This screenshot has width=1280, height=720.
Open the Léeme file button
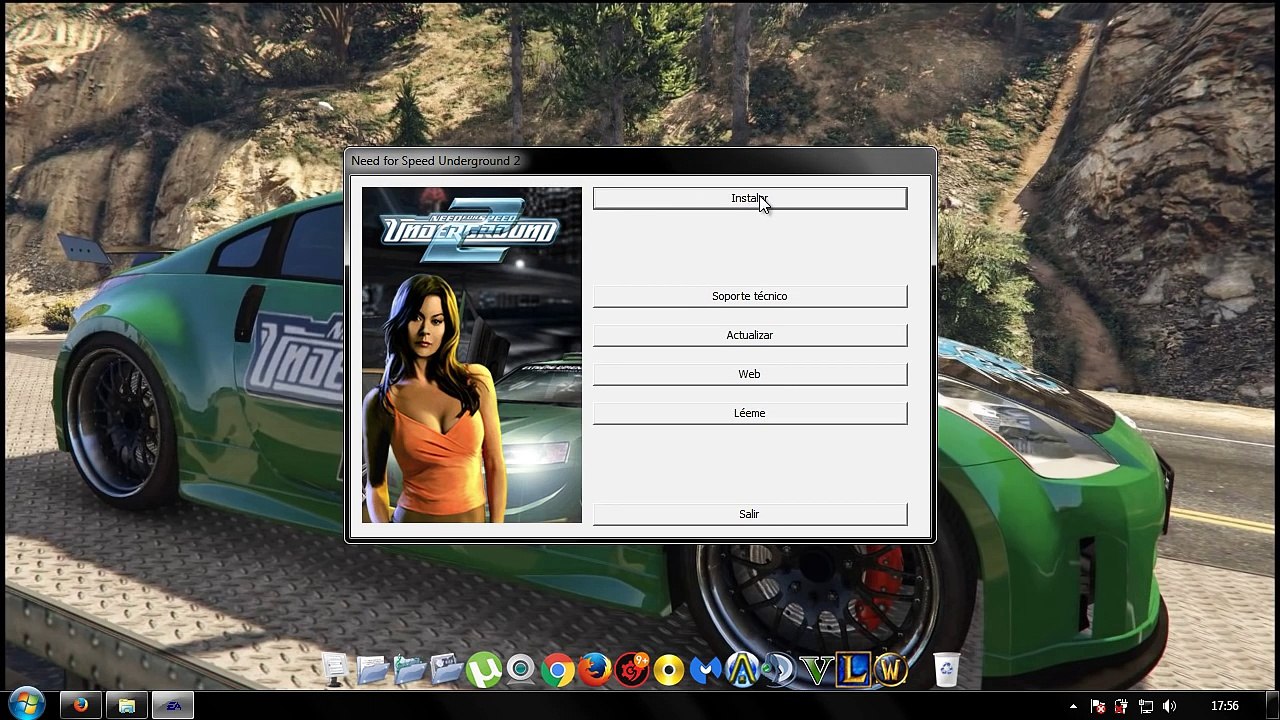[x=749, y=413]
